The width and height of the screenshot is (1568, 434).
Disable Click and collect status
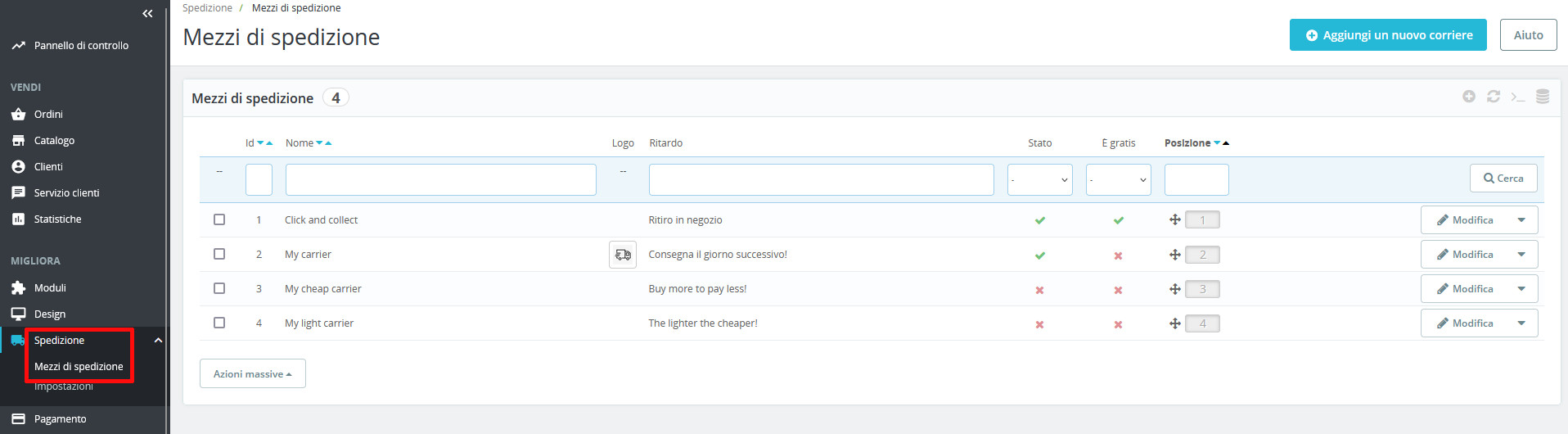point(1039,220)
